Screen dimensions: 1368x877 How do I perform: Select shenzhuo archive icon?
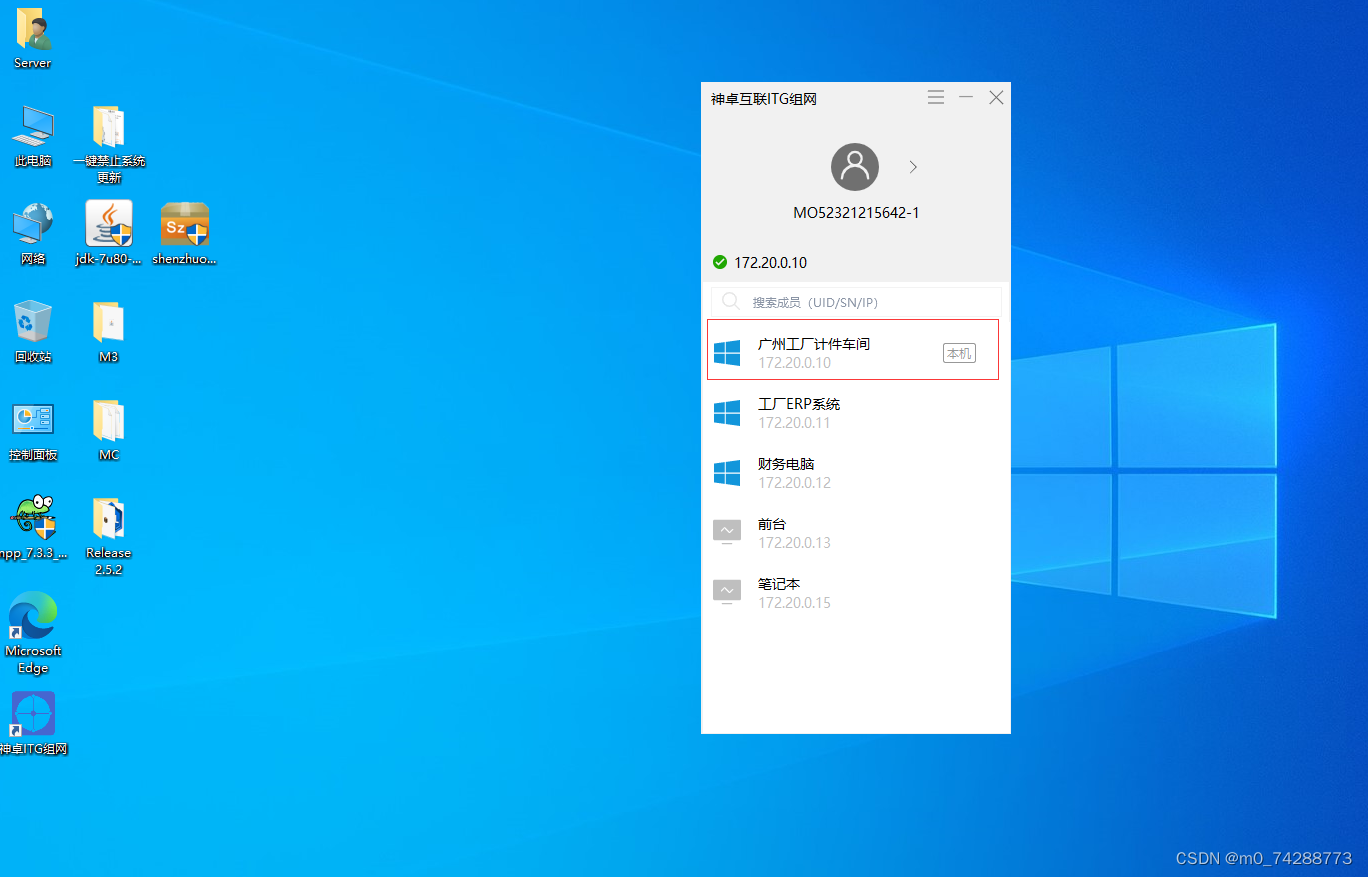point(185,234)
